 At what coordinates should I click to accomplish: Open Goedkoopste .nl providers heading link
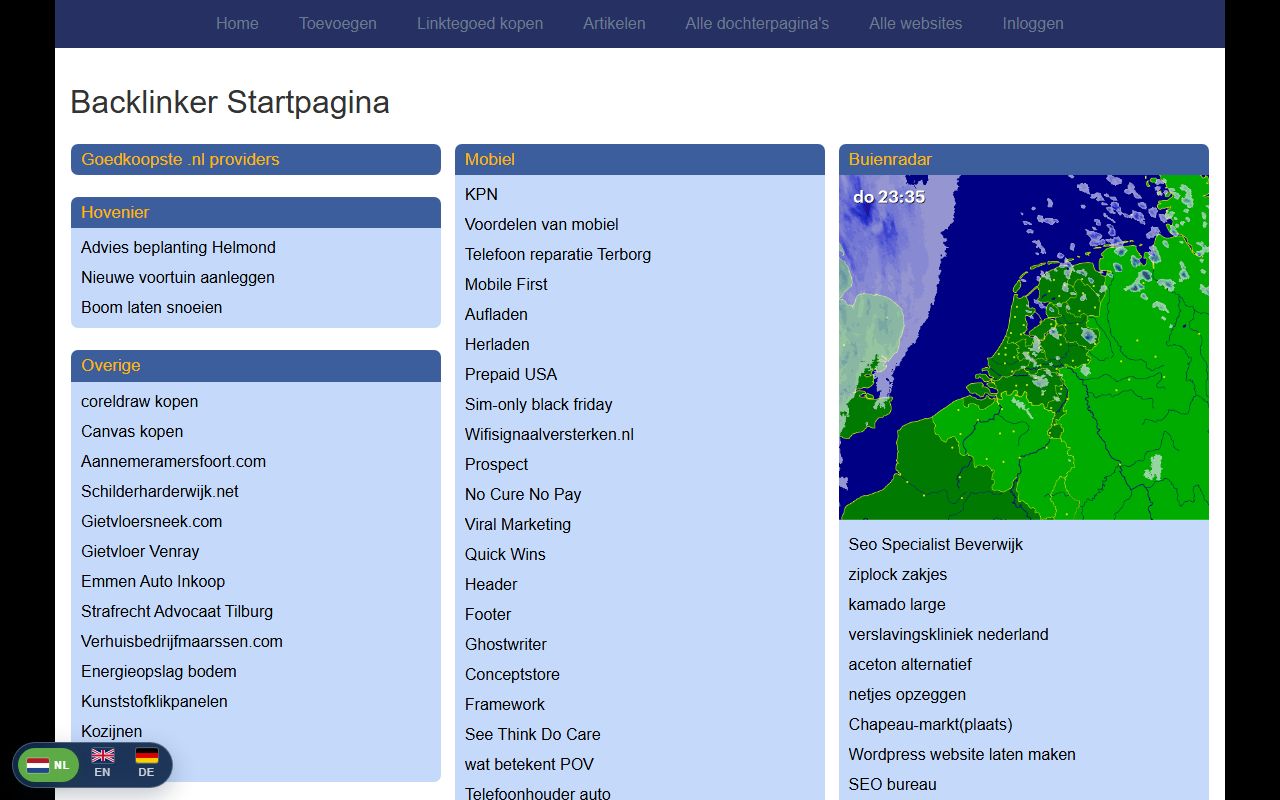point(180,159)
